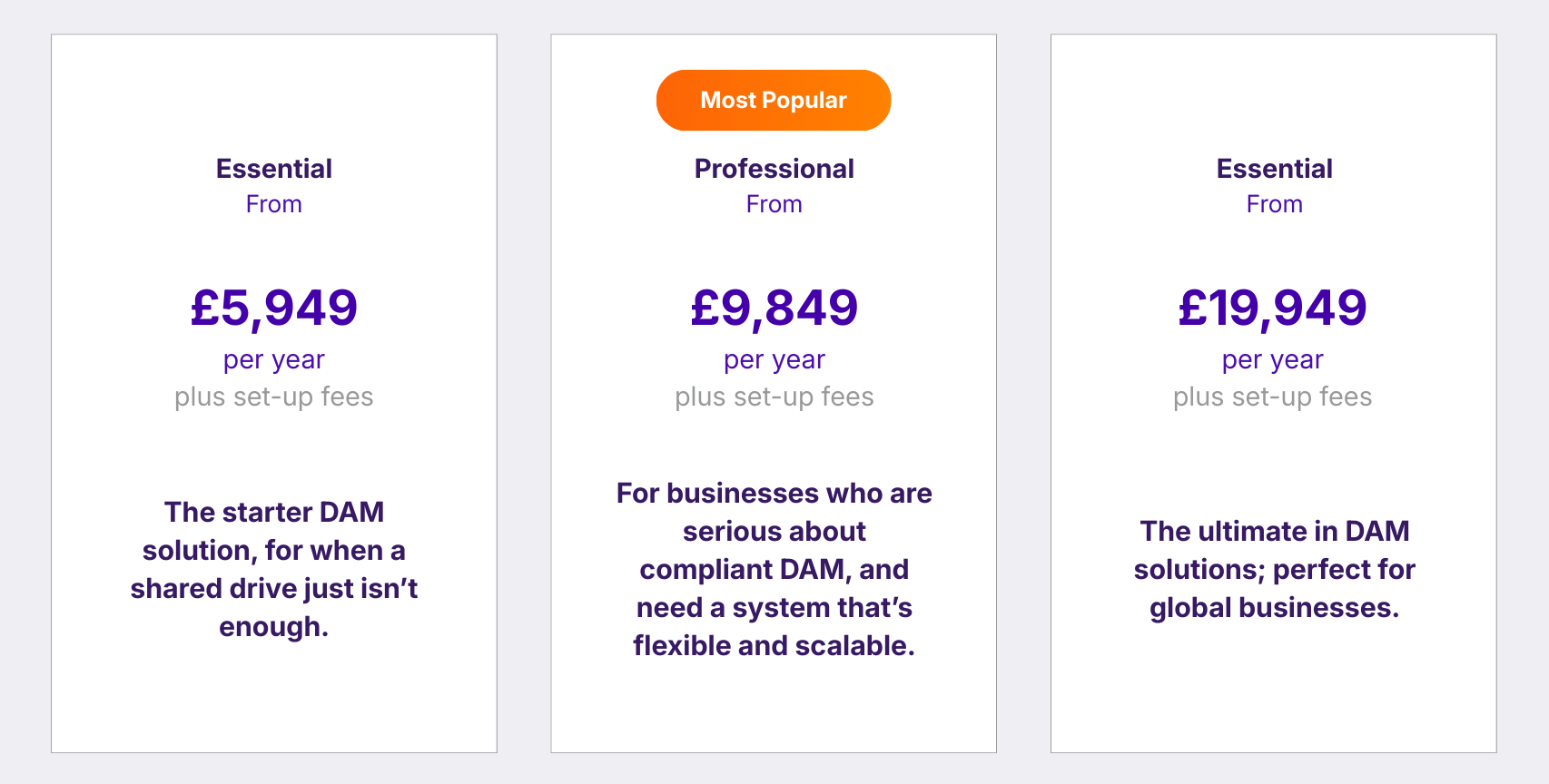The height and width of the screenshot is (784, 1549).
Task: Click the £5,949 price text
Action: [274, 308]
